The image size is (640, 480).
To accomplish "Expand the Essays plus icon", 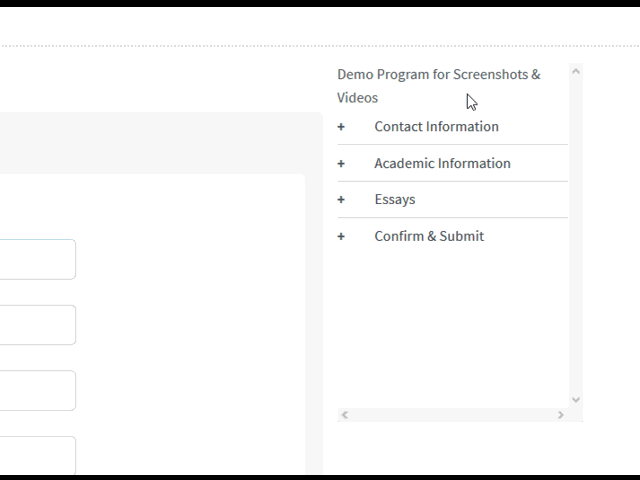I will tap(341, 200).
